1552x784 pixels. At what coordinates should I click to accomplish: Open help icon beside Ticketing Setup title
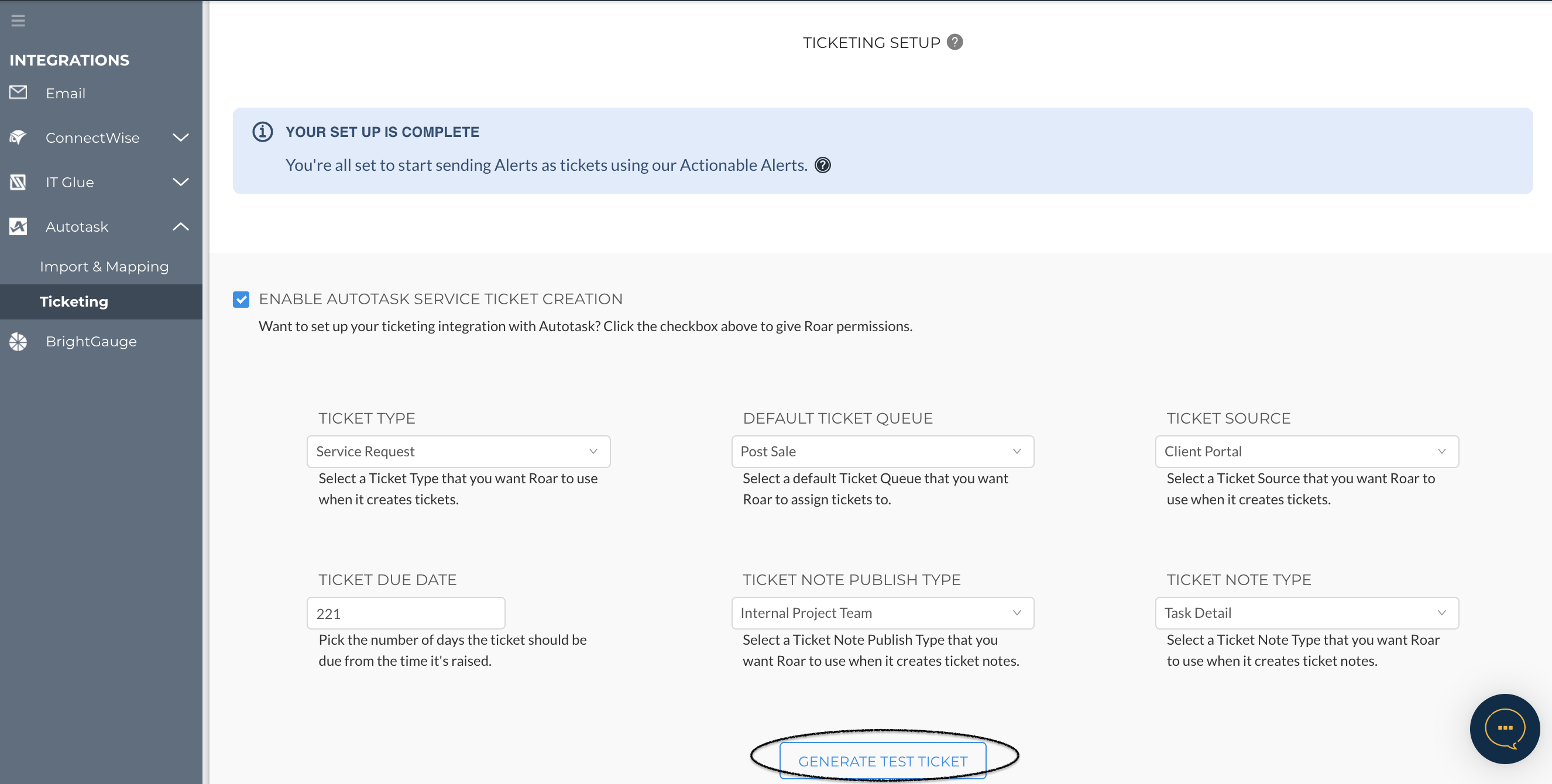954,42
